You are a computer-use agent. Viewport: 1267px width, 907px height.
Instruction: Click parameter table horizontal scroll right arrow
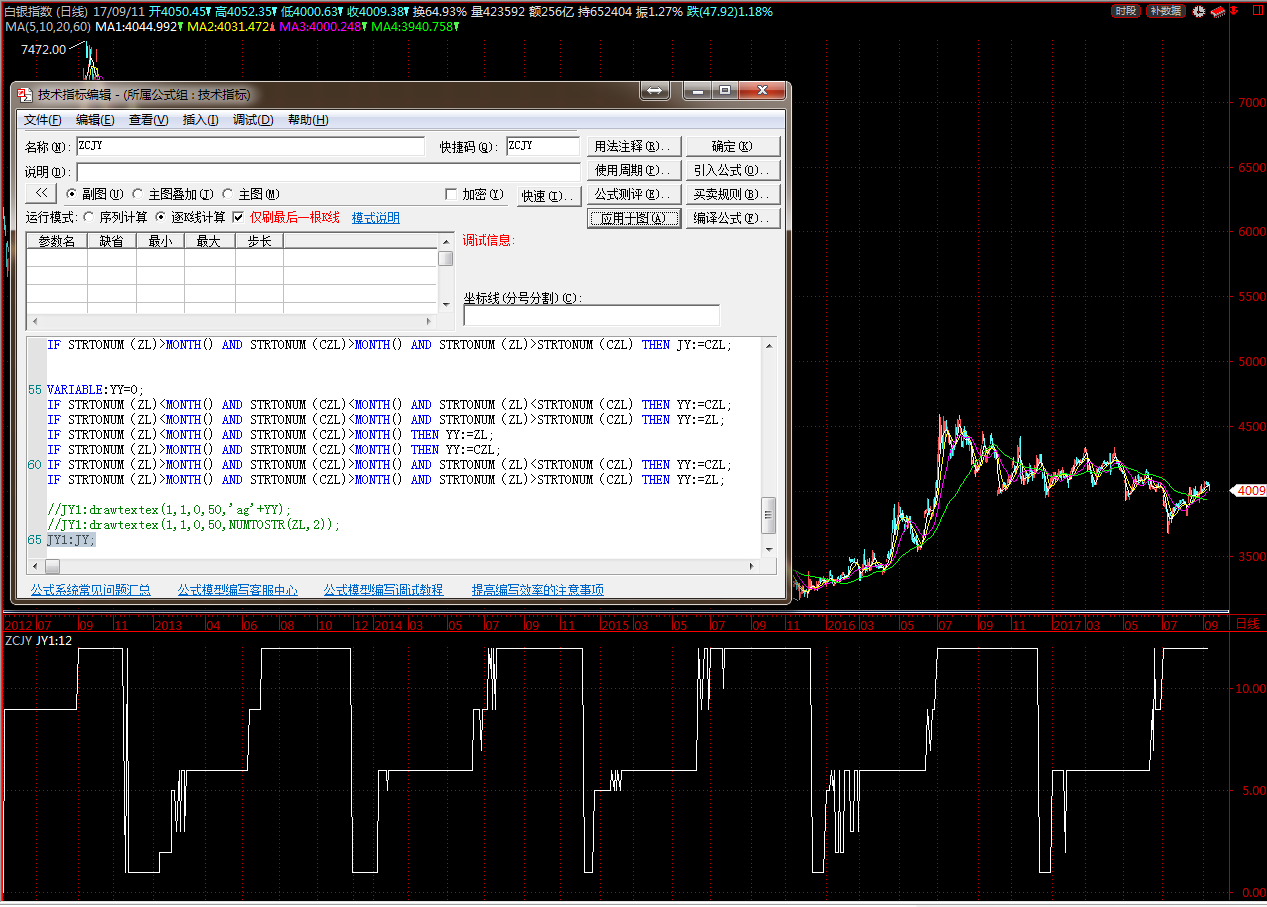(x=430, y=321)
